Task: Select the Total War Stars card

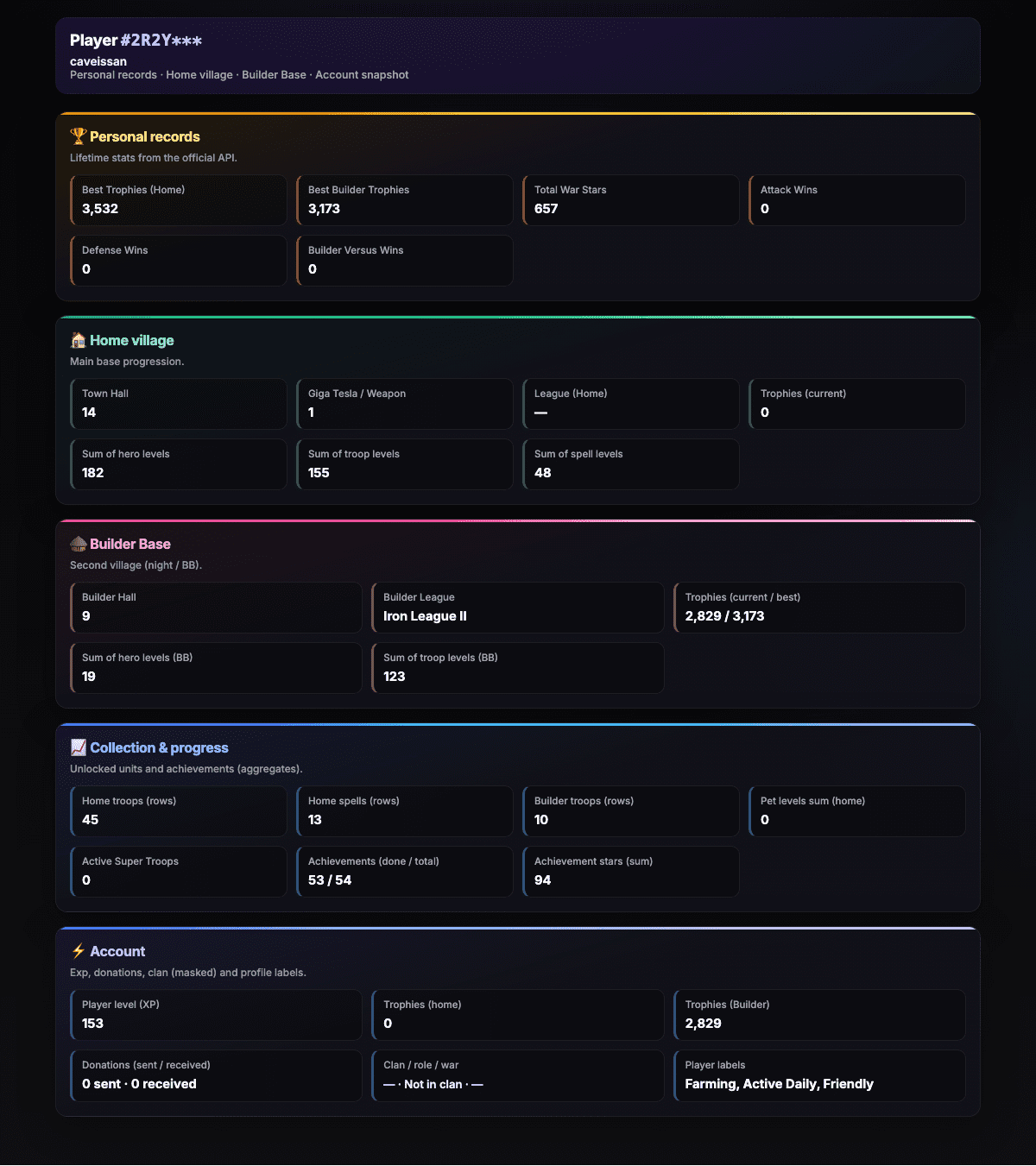Action: pos(631,200)
